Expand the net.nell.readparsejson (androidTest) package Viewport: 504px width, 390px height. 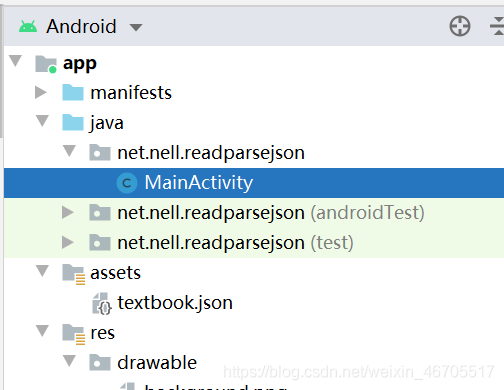[68, 212]
